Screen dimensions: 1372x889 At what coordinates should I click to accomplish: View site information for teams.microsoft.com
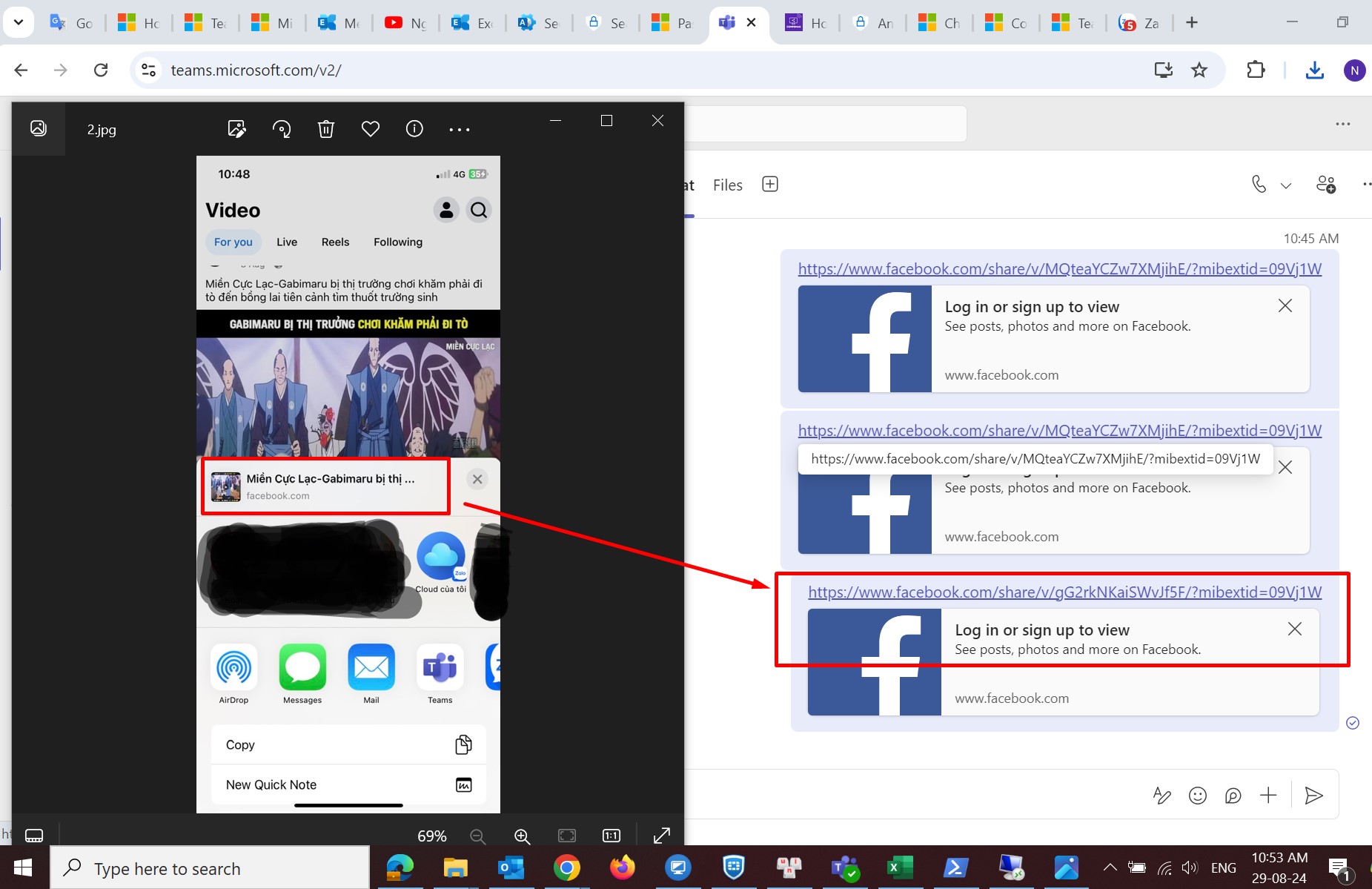click(148, 70)
